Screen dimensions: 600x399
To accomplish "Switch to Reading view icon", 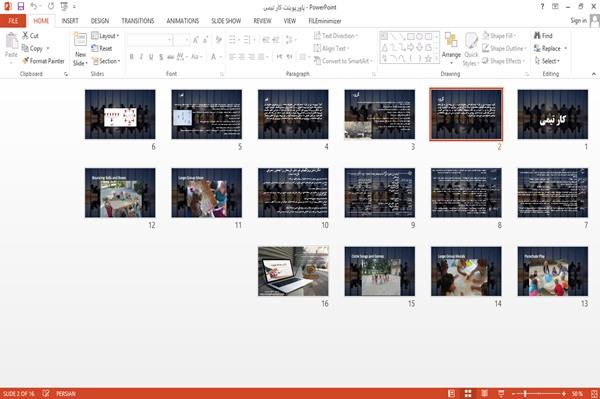I will pyautogui.click(x=484, y=393).
